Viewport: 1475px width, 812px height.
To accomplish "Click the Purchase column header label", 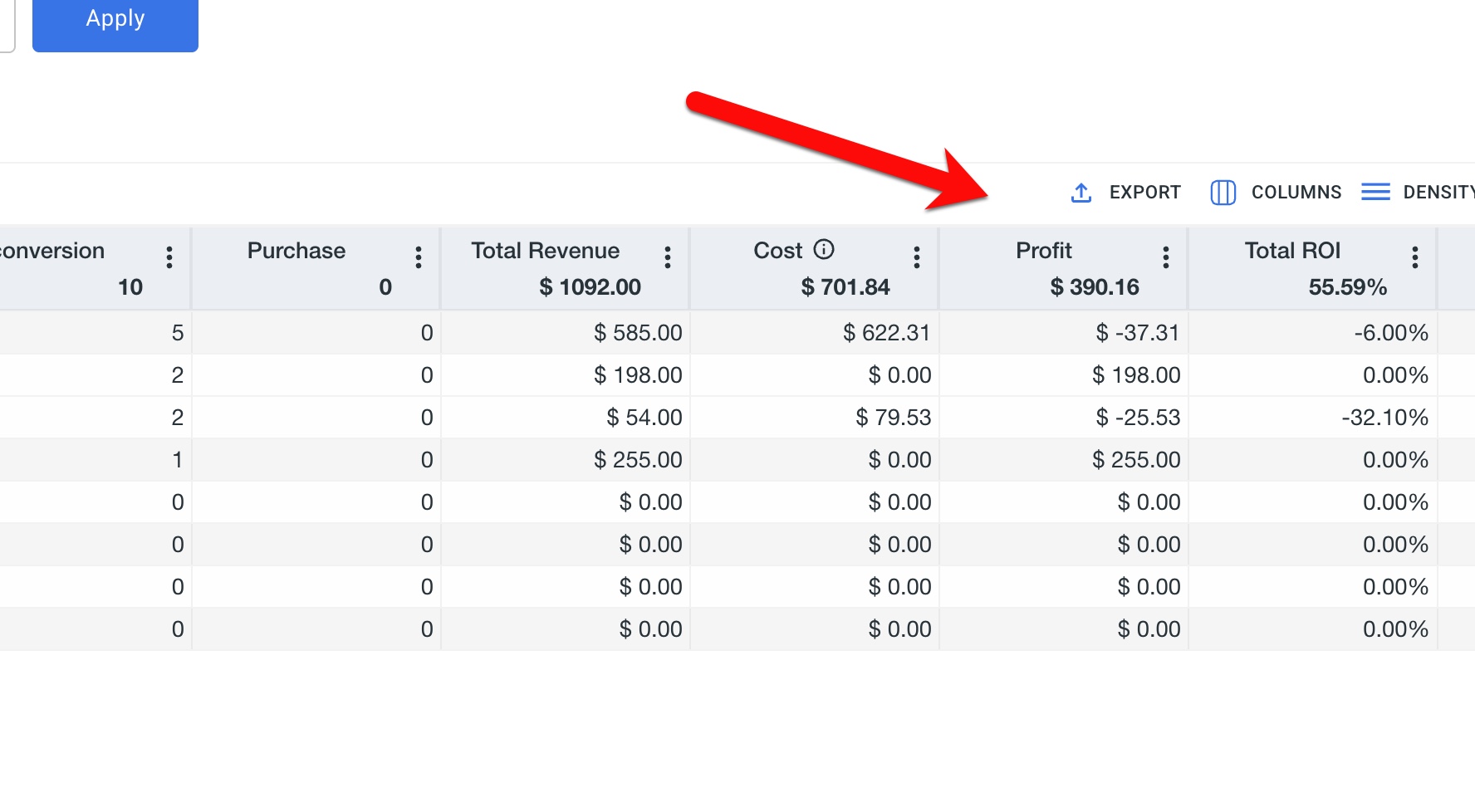I will point(296,251).
